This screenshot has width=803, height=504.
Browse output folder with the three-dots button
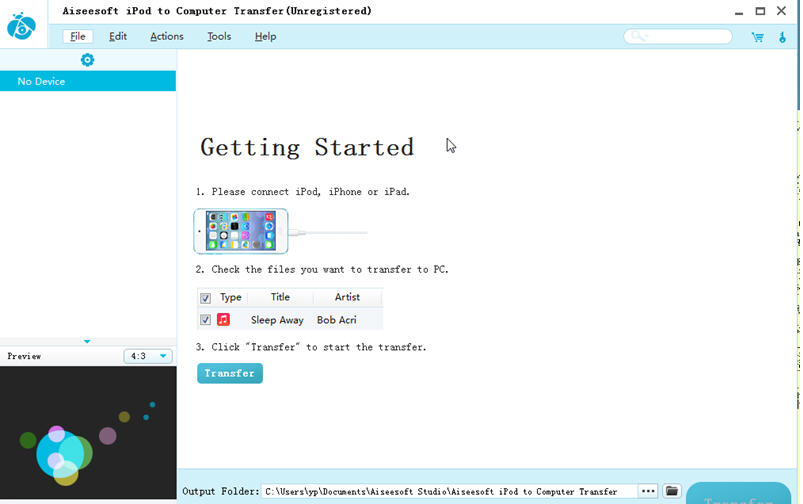pyautogui.click(x=648, y=491)
